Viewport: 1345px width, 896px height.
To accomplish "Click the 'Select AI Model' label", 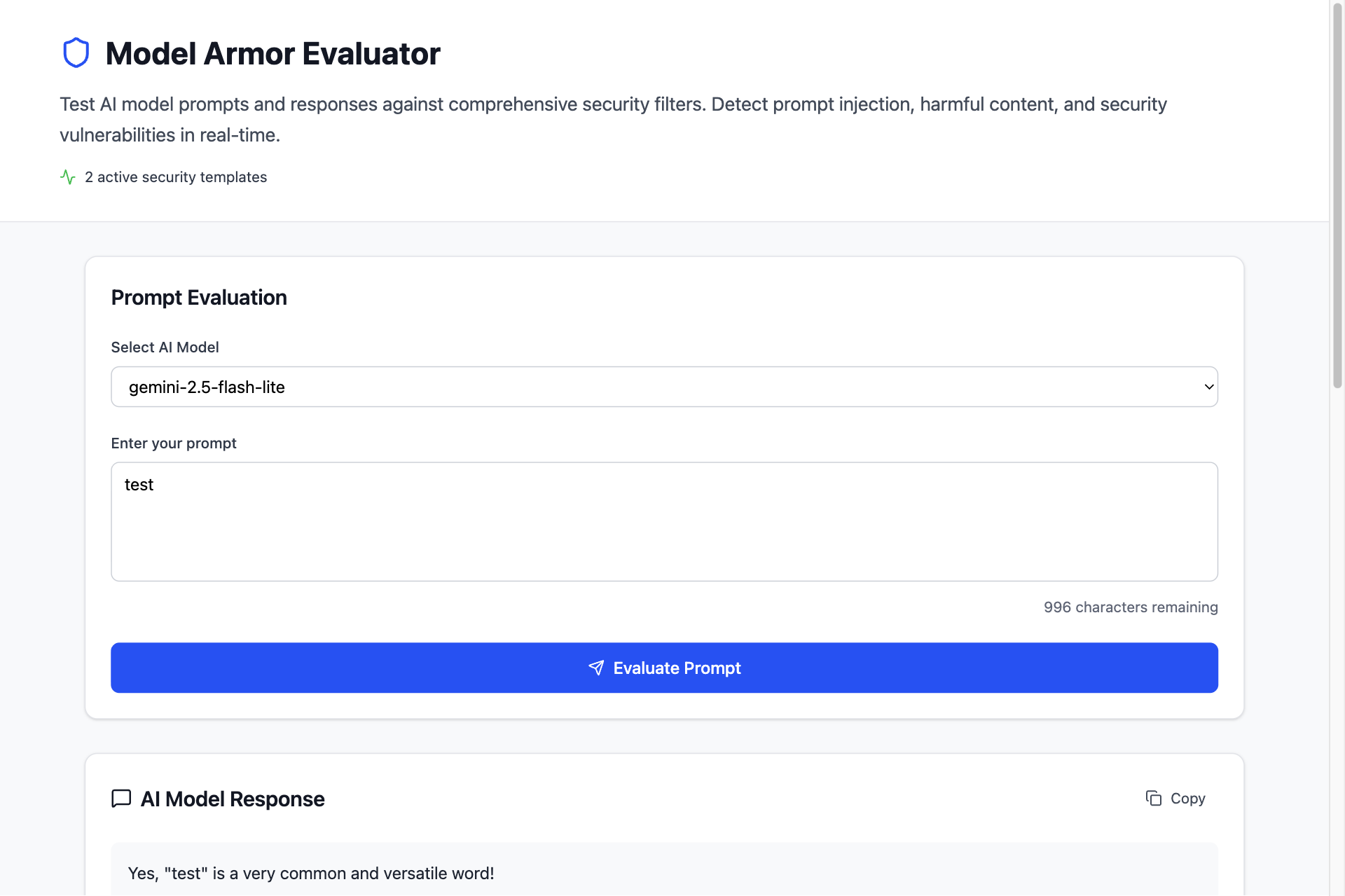I will 165,347.
